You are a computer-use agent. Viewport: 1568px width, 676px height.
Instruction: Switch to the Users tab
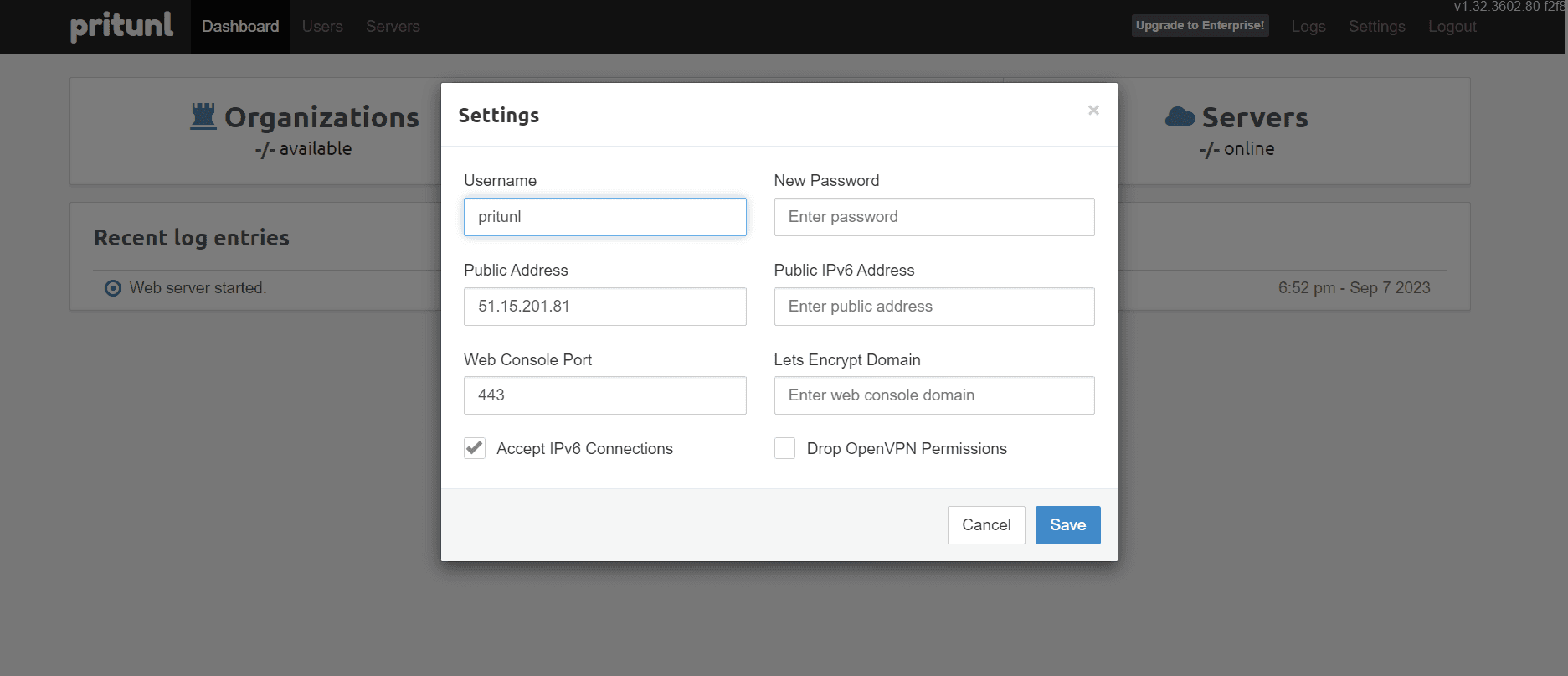point(321,26)
